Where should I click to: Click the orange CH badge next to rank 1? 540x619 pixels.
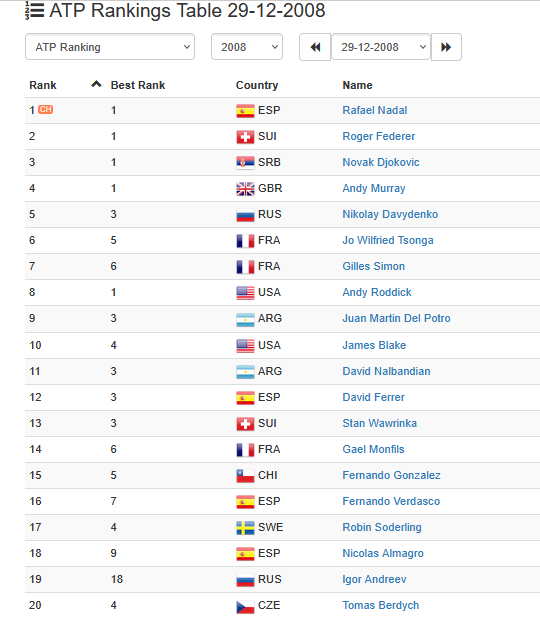45,109
